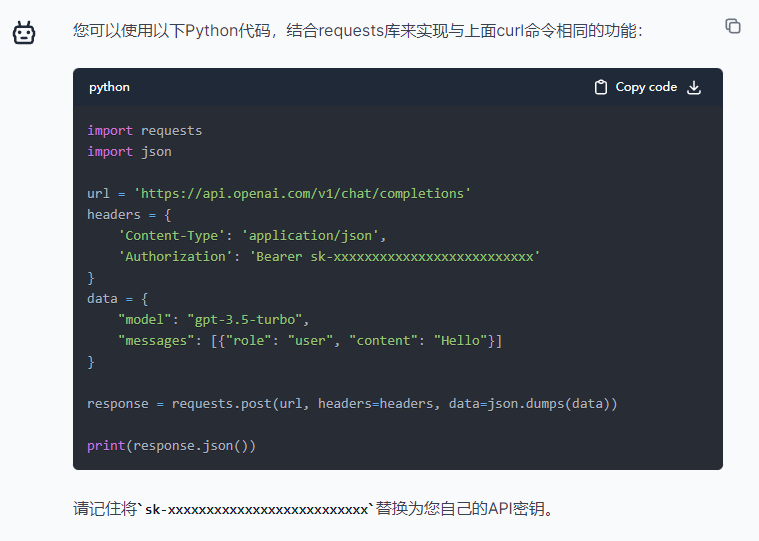Download the code snippet using arrow icon
The width and height of the screenshot is (759, 541).
[694, 87]
